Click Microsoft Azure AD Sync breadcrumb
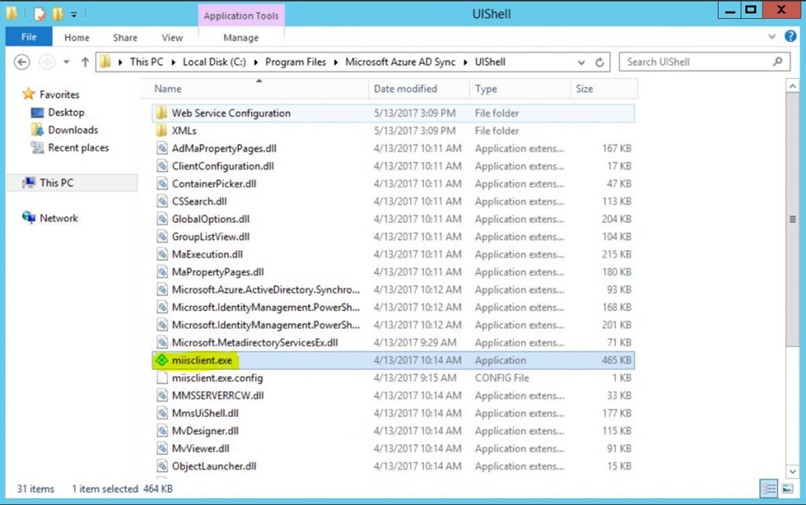Viewport: 806px width, 505px height. (x=400, y=62)
